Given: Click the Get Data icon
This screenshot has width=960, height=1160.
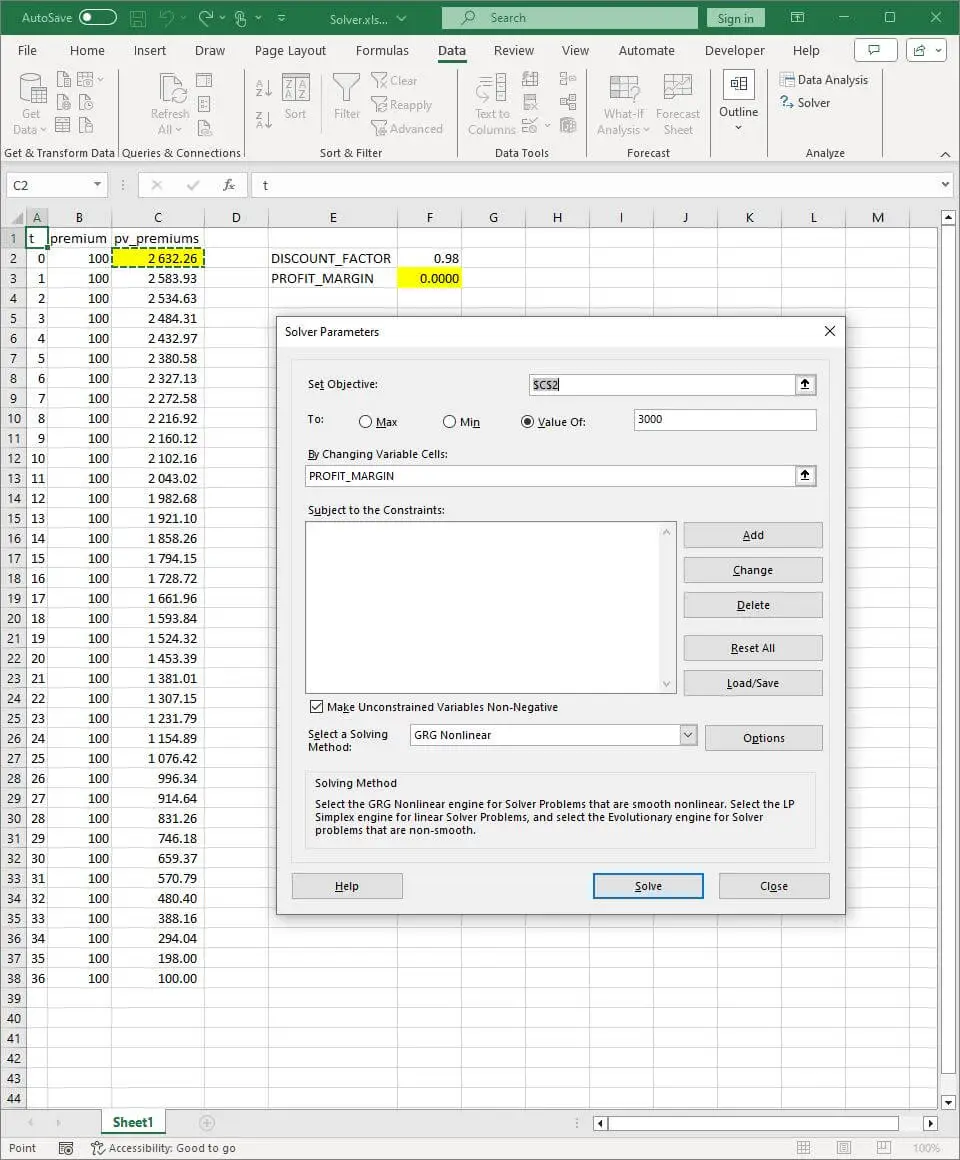Looking at the screenshot, I should [x=31, y=89].
